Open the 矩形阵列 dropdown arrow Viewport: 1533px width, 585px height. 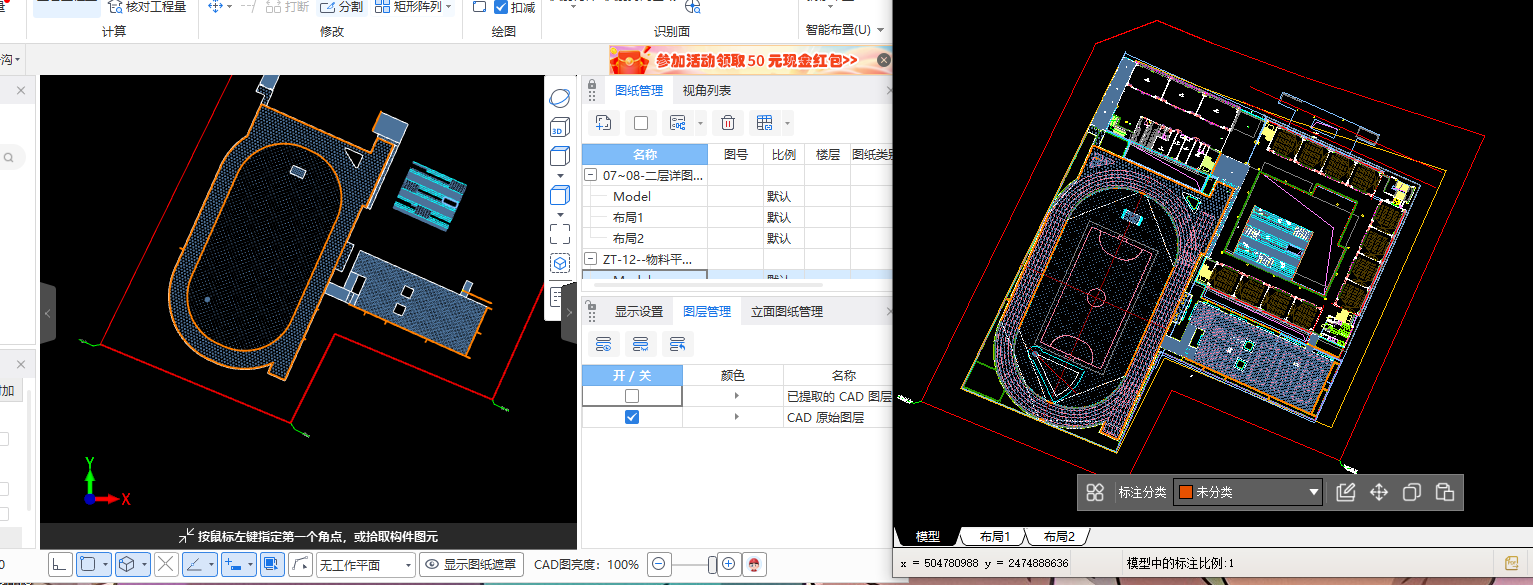click(x=449, y=7)
